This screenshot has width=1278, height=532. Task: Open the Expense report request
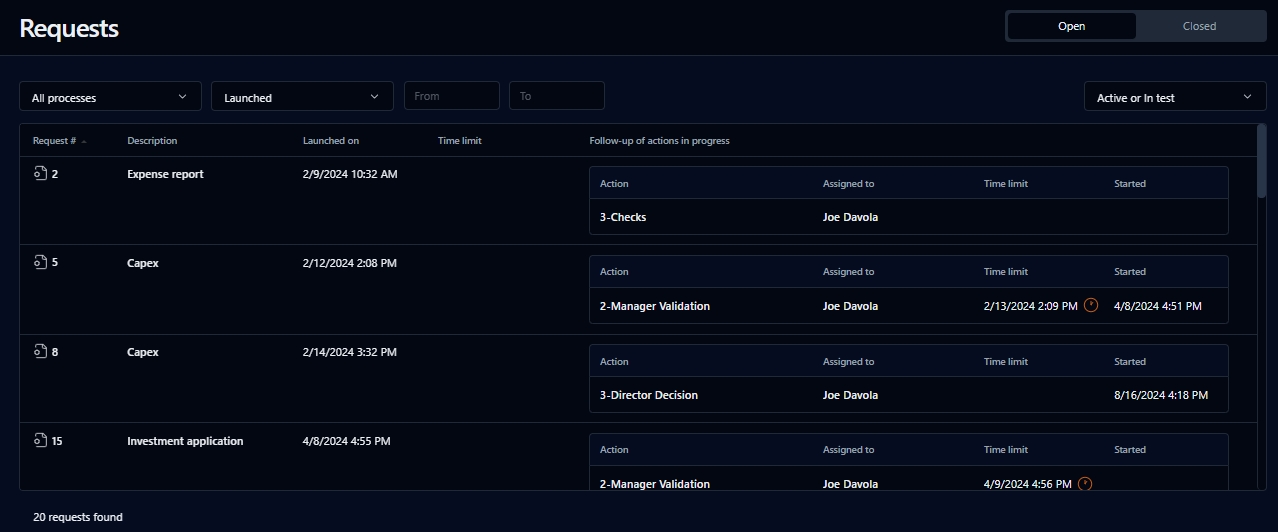165,174
